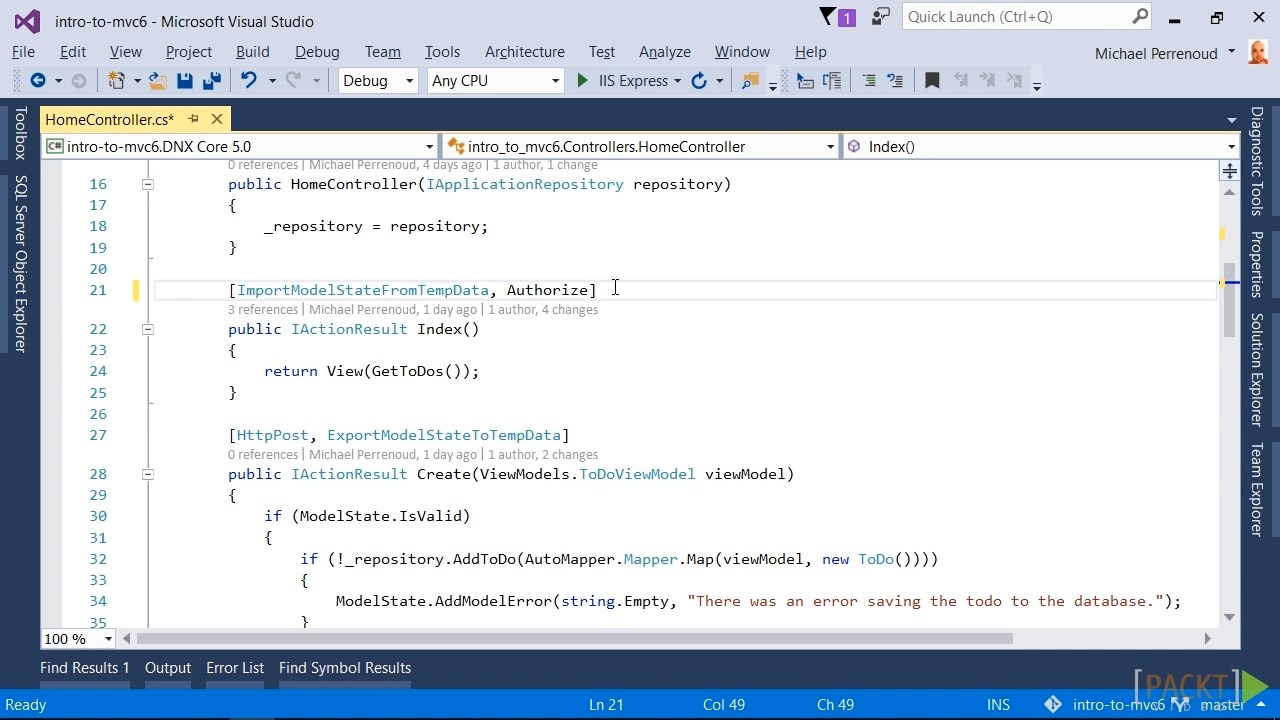Click the Open File folder icon
The height and width of the screenshot is (720, 1280).
pos(157,81)
